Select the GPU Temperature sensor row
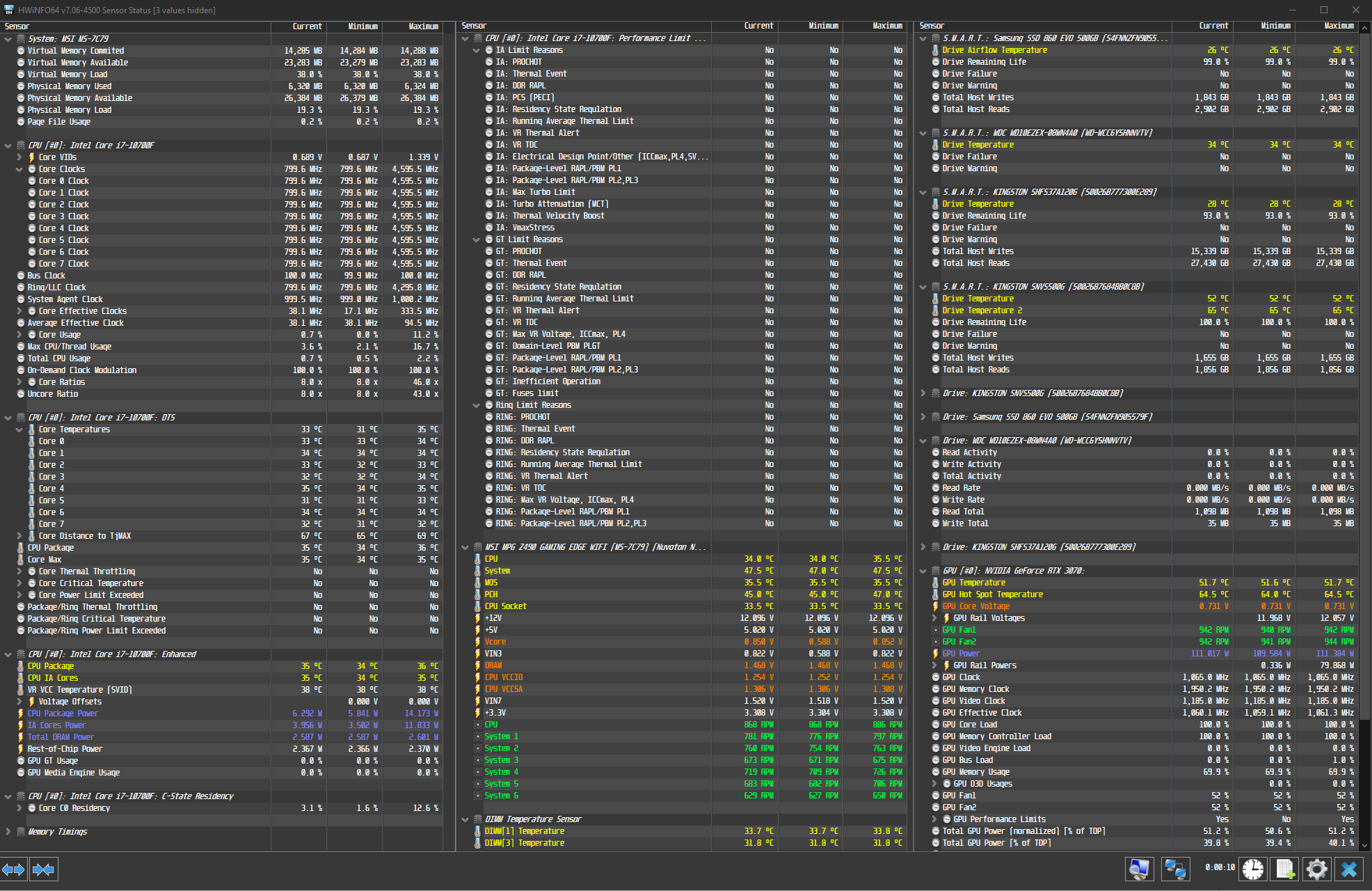Screen dimensions: 1372x891 tap(973, 583)
